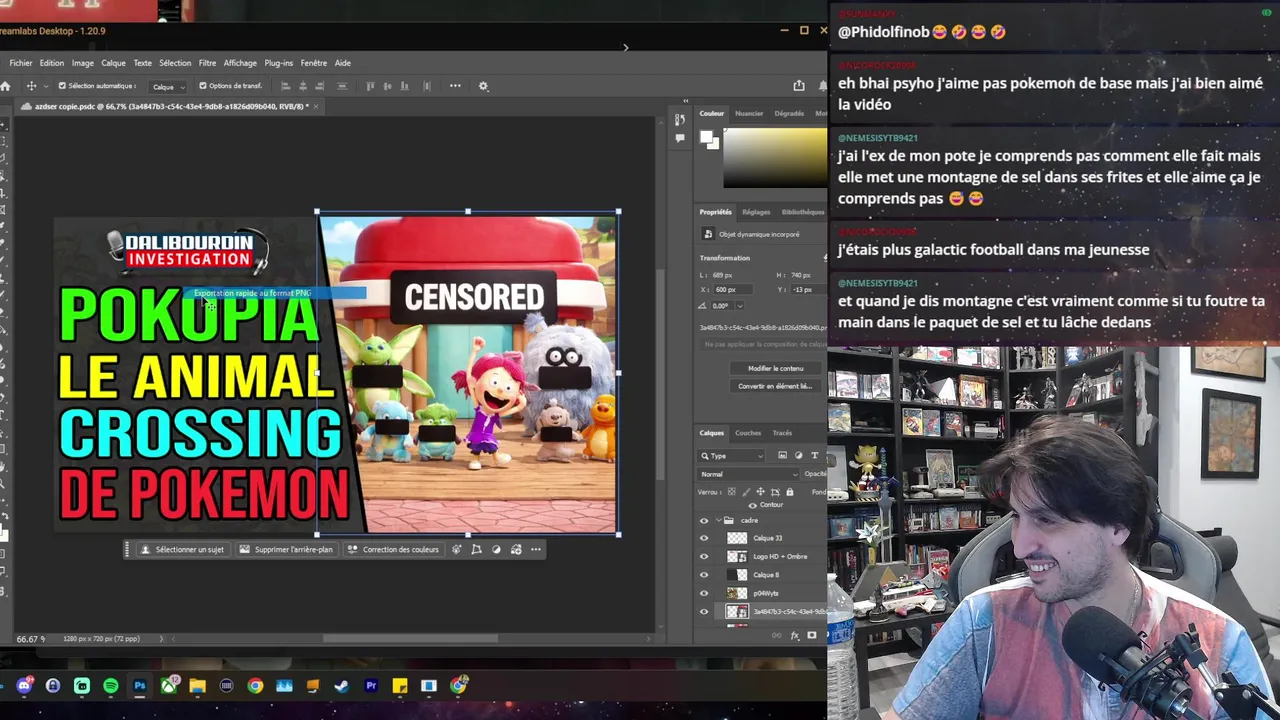Toggle Options de transf. checkbox

click(x=203, y=86)
